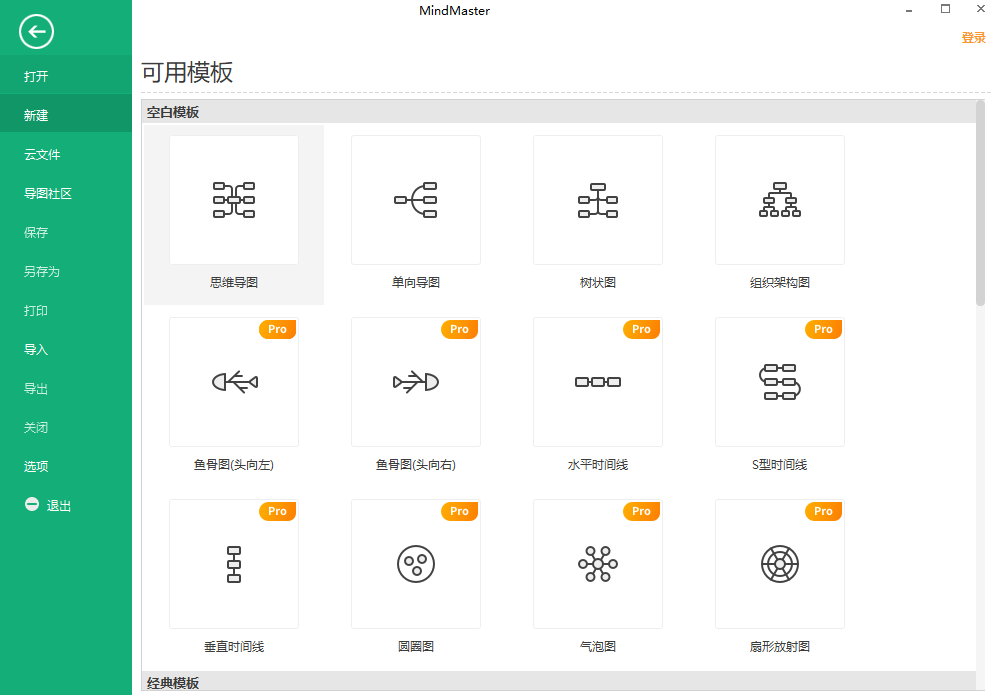998x695 pixels.
Task: Click Pro badge on 鱼骨图(头向左)
Action: pos(278,329)
